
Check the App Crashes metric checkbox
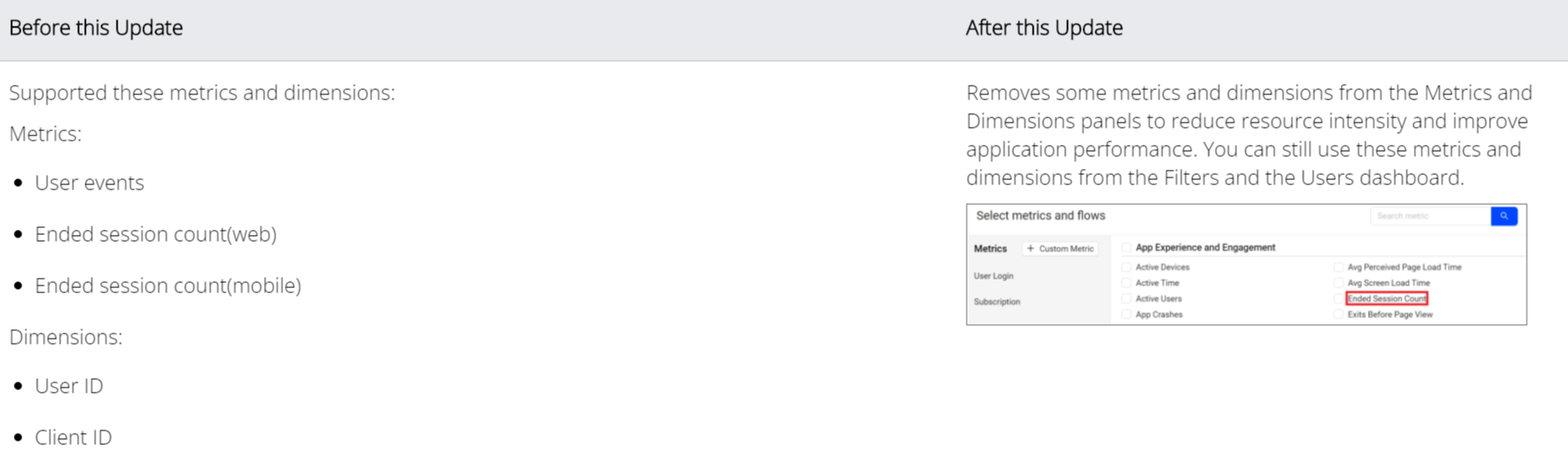[1126, 315]
